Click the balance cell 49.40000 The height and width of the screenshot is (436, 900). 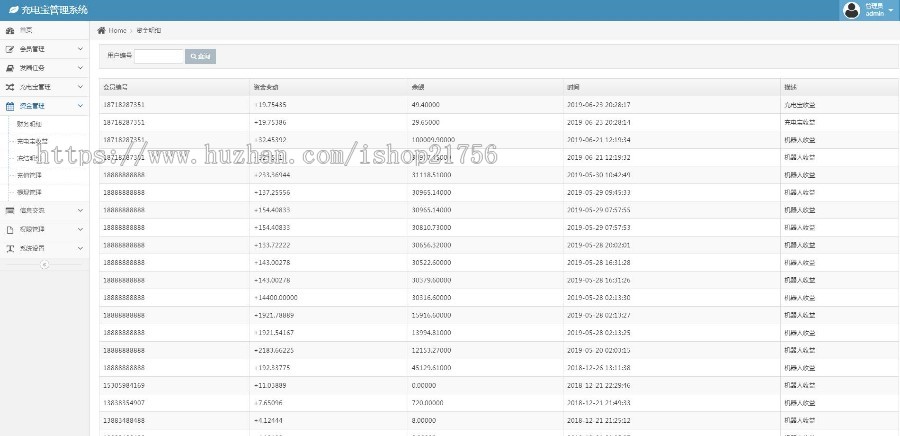[x=426, y=105]
